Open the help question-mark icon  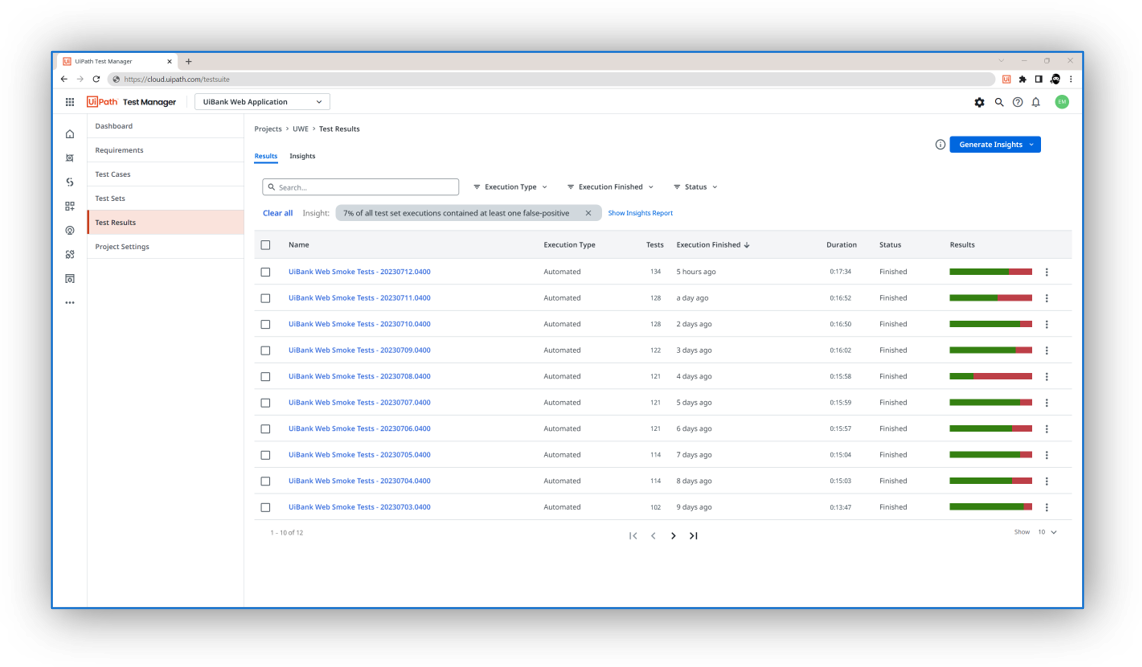(1017, 103)
